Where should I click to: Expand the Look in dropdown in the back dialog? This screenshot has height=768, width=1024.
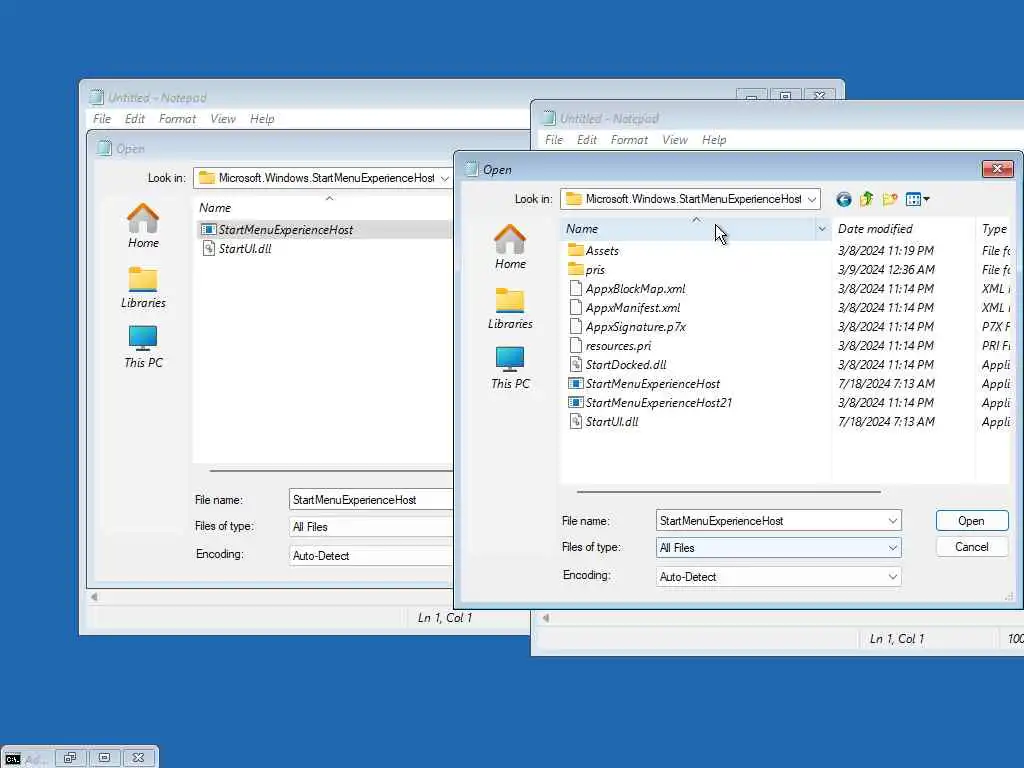click(445, 178)
